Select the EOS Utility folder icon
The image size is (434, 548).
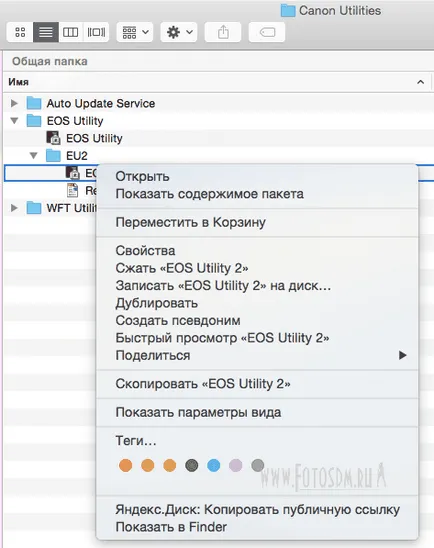tap(34, 121)
